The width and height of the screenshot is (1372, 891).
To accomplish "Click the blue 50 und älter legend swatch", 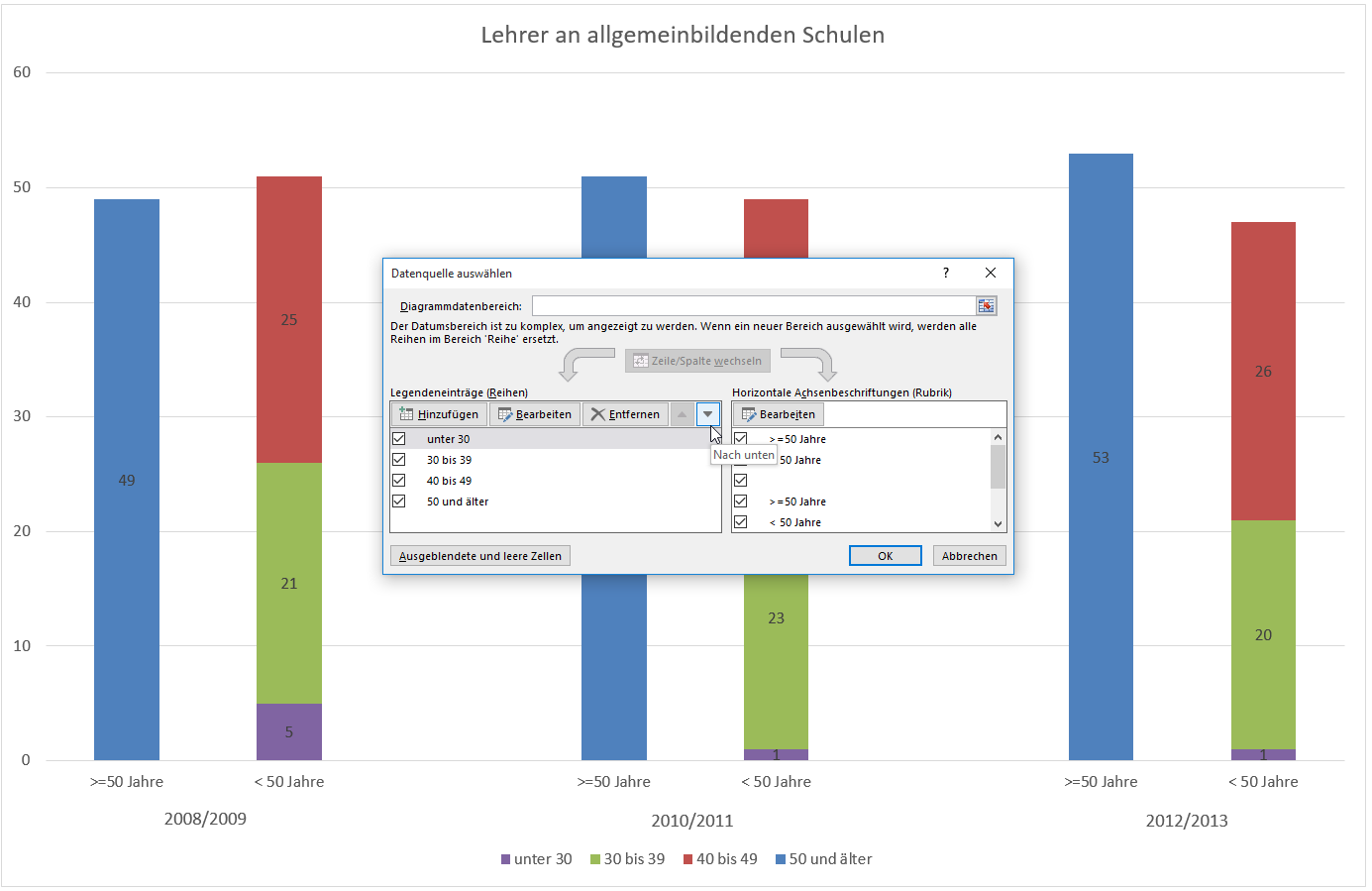I will pos(781,859).
